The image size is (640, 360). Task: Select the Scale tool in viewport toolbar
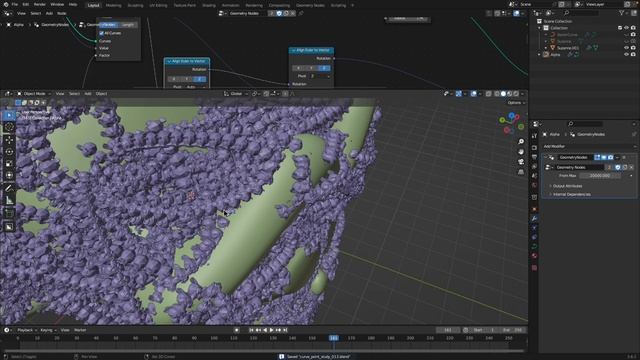tap(9, 164)
